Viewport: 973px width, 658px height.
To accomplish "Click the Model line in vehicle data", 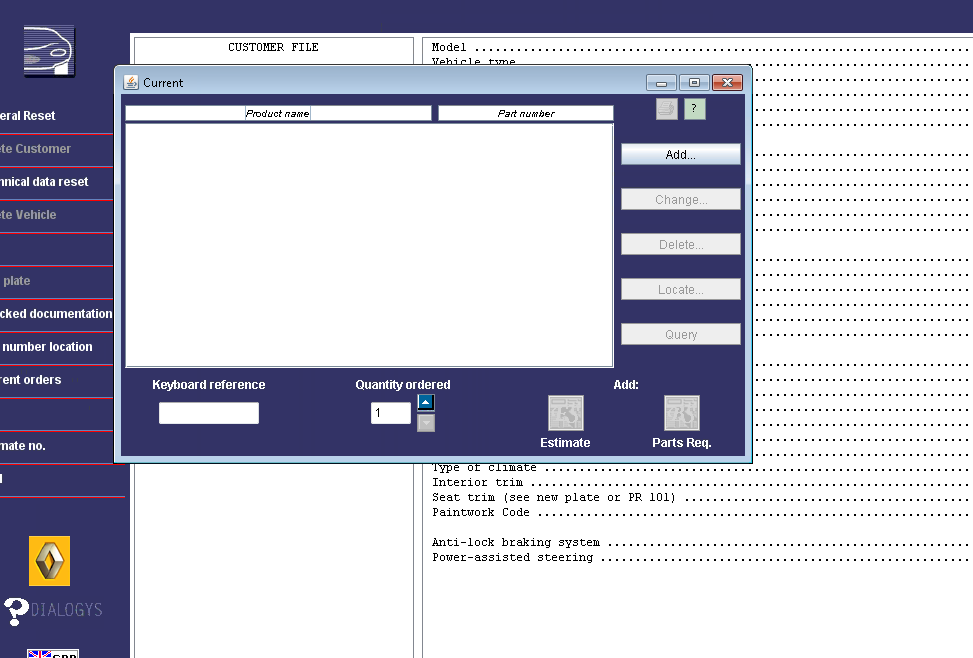I will (x=702, y=47).
